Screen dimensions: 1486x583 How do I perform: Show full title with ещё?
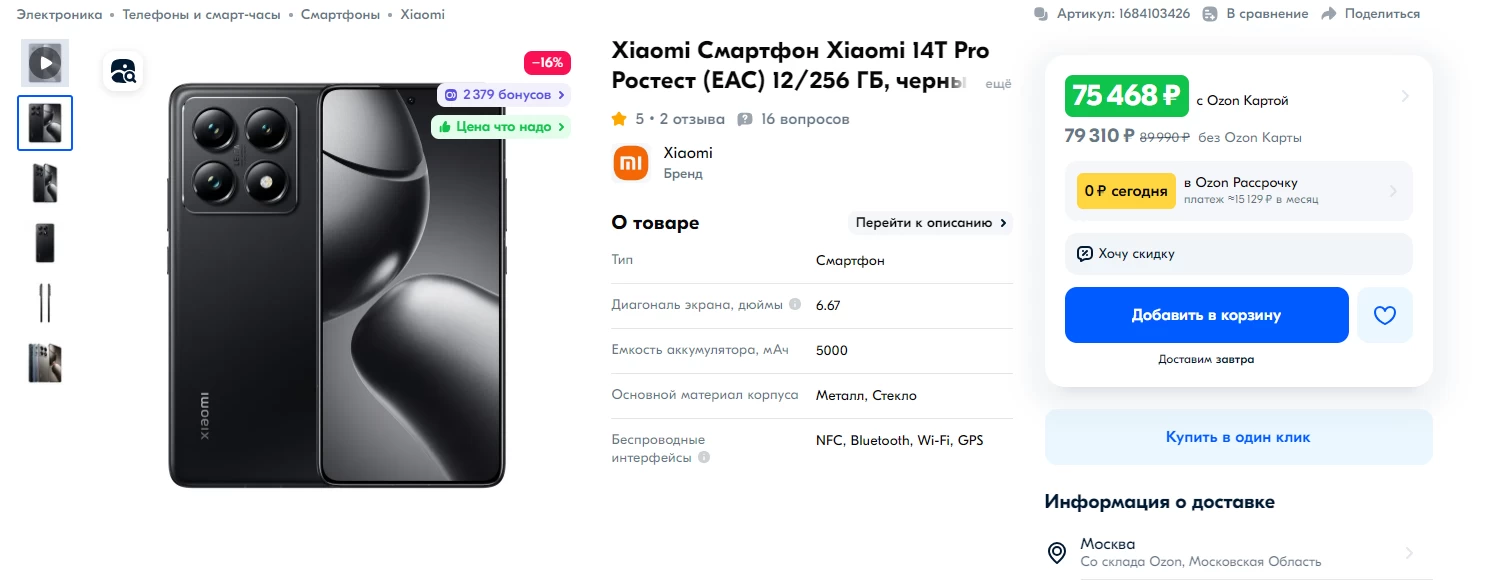coord(999,84)
